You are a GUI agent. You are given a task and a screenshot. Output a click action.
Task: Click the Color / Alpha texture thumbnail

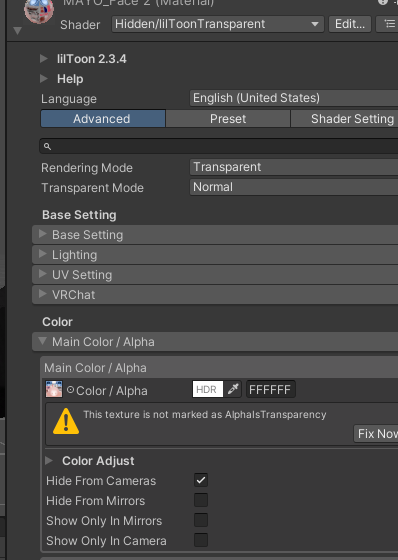click(54, 389)
